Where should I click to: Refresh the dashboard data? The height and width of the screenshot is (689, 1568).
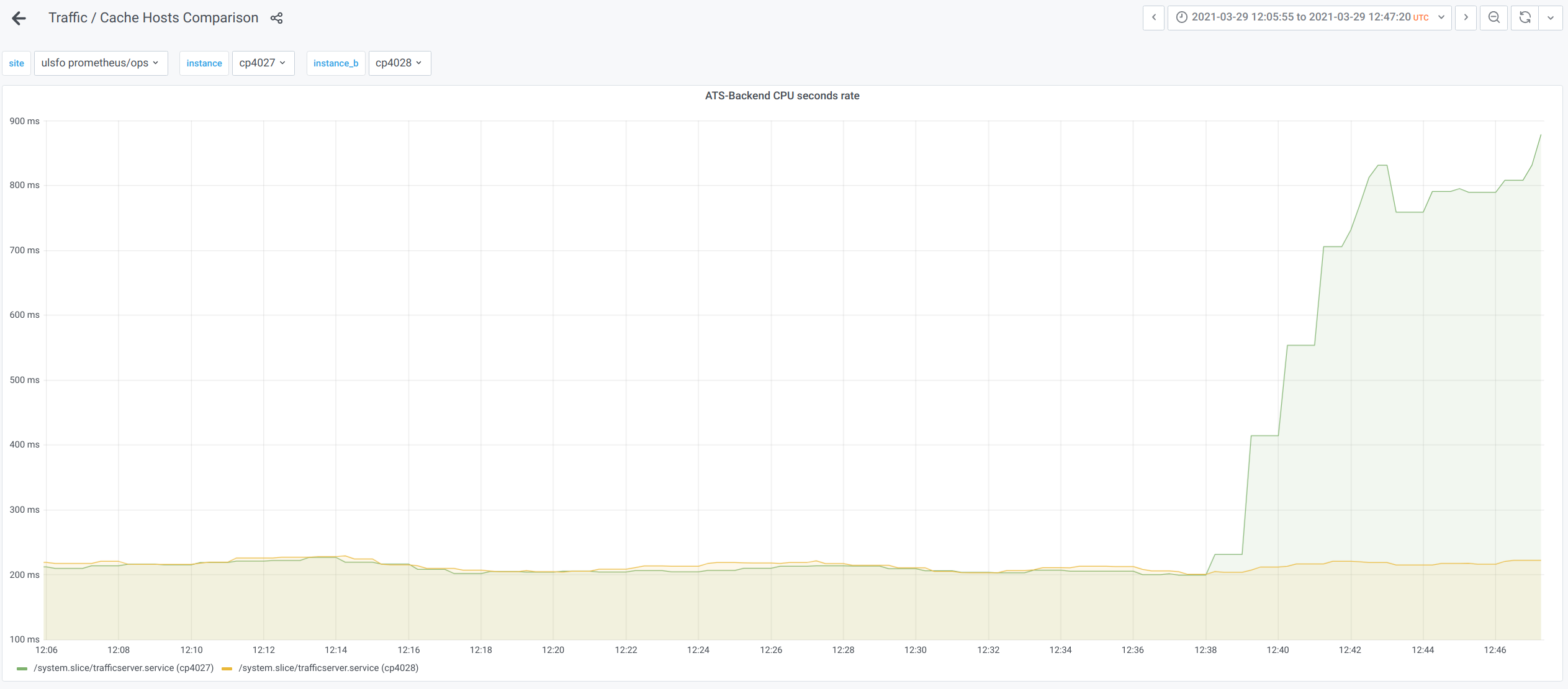tap(1524, 17)
